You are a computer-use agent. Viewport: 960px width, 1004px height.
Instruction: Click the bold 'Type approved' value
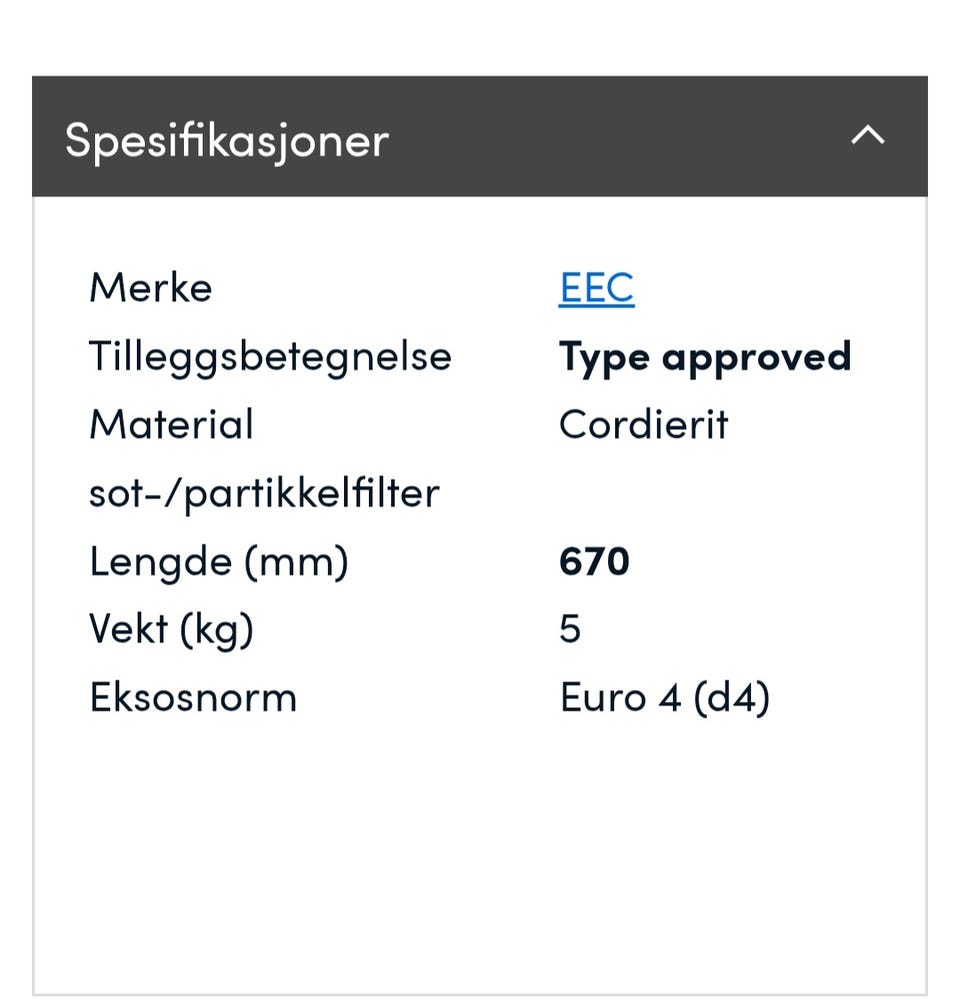[x=704, y=356]
